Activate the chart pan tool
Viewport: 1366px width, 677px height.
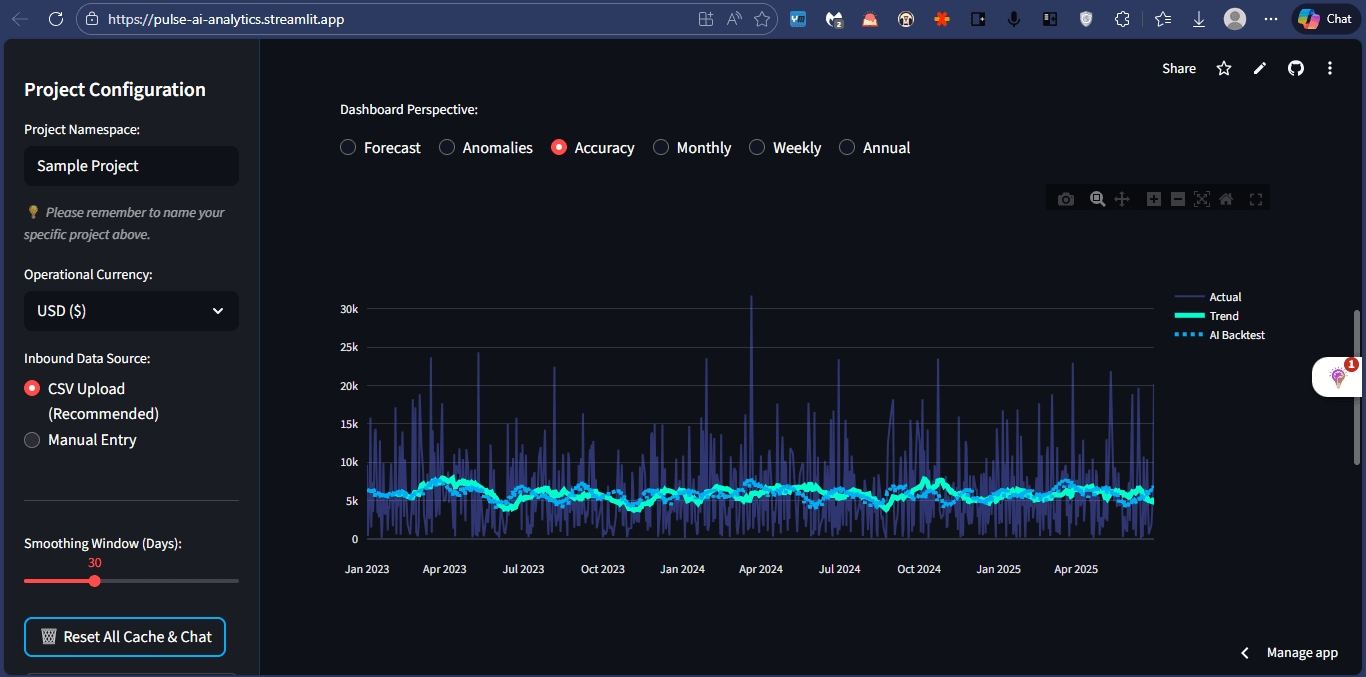1122,199
